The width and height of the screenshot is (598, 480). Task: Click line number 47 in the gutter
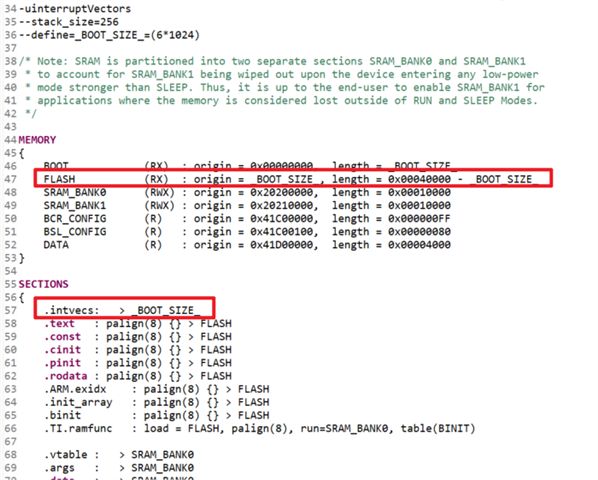(x=10, y=179)
